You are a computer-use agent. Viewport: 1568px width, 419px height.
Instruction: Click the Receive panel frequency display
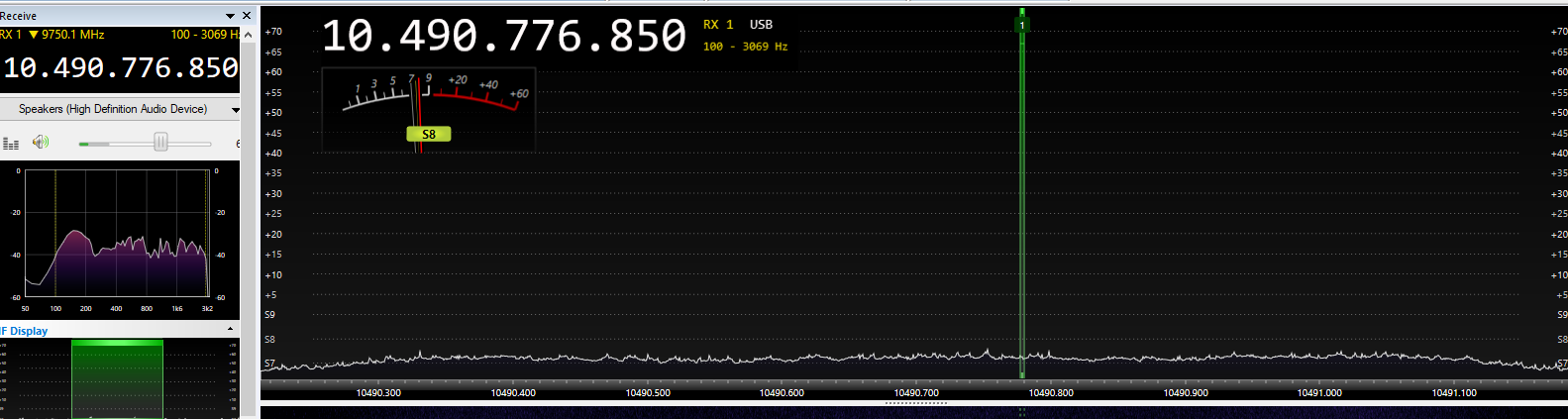[120, 67]
